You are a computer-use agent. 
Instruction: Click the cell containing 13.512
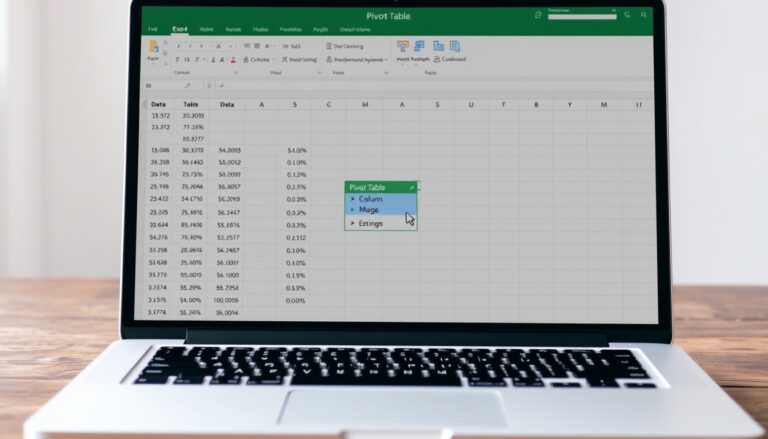pyautogui.click(x=161, y=116)
